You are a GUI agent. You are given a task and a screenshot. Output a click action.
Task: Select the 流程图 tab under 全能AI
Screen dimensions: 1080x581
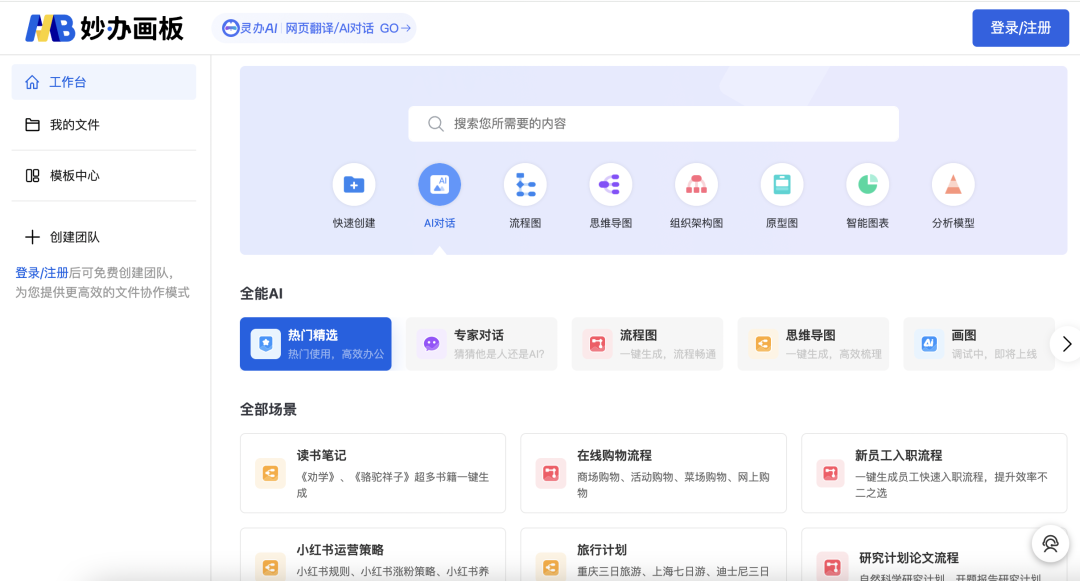(x=647, y=344)
